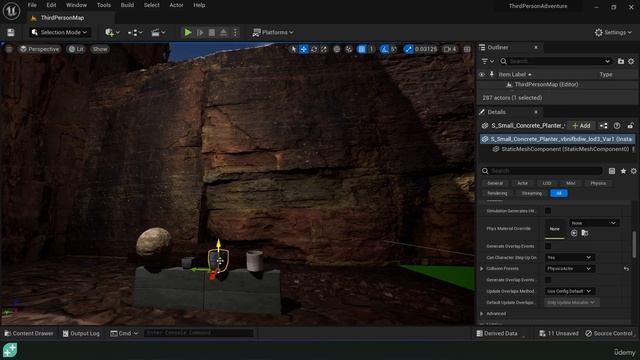Toggle the Simulation Generates Hit checkbox
Screen dimensions: 640x360
point(548,211)
